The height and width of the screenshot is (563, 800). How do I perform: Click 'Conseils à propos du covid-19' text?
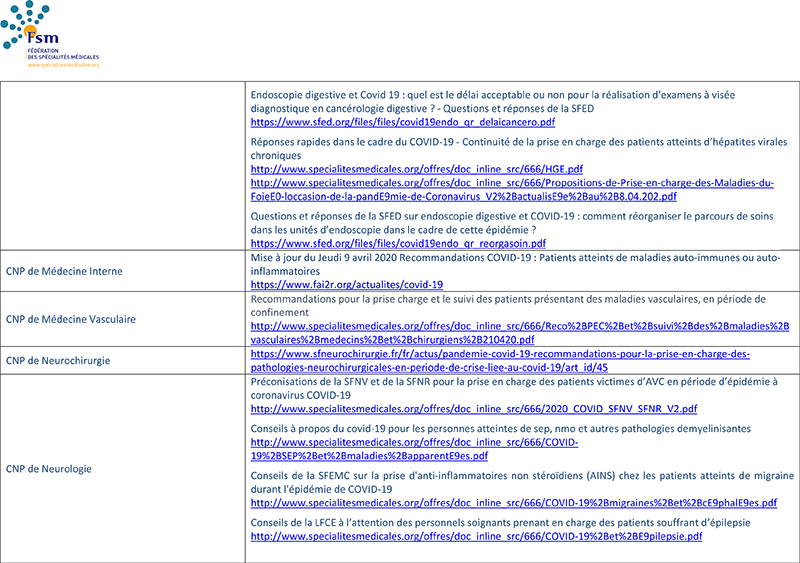coord(318,428)
